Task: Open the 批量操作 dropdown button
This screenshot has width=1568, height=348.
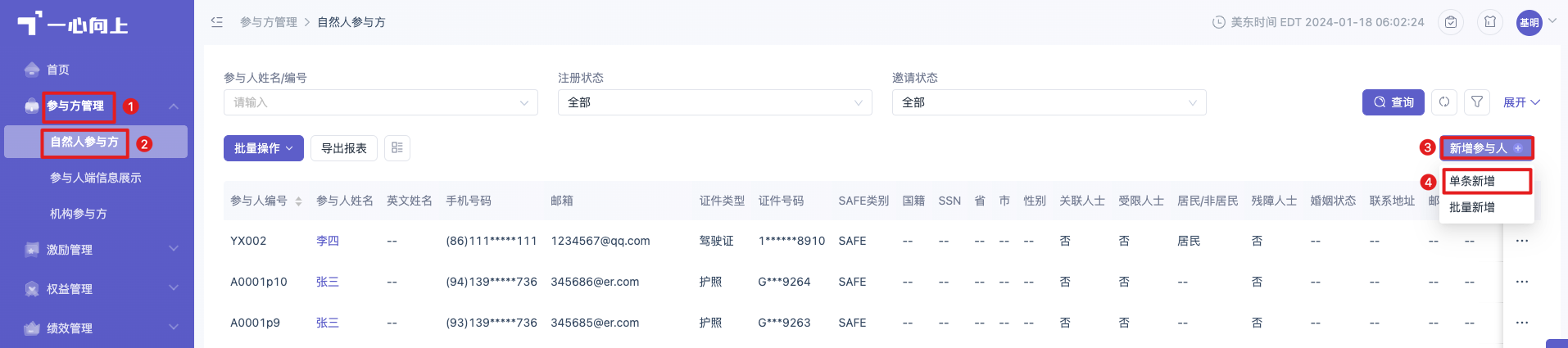Action: point(264,148)
